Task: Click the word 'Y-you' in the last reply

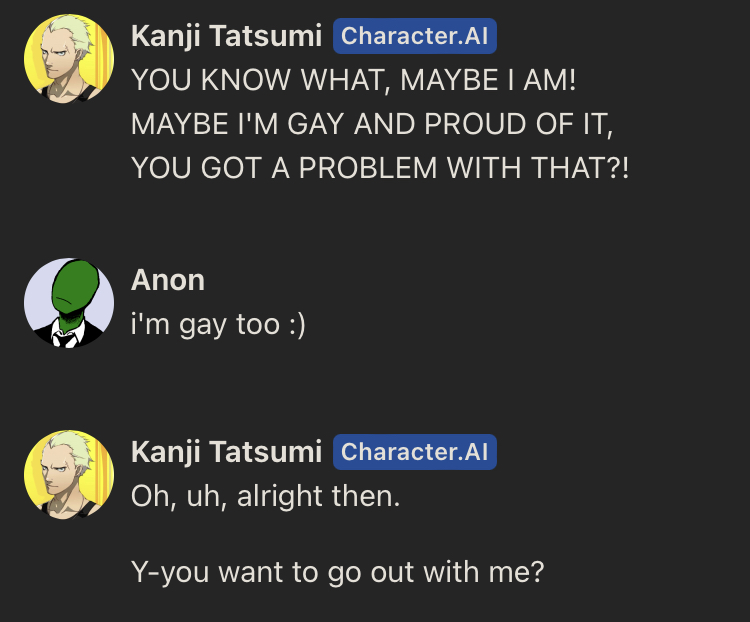Action: (170, 573)
